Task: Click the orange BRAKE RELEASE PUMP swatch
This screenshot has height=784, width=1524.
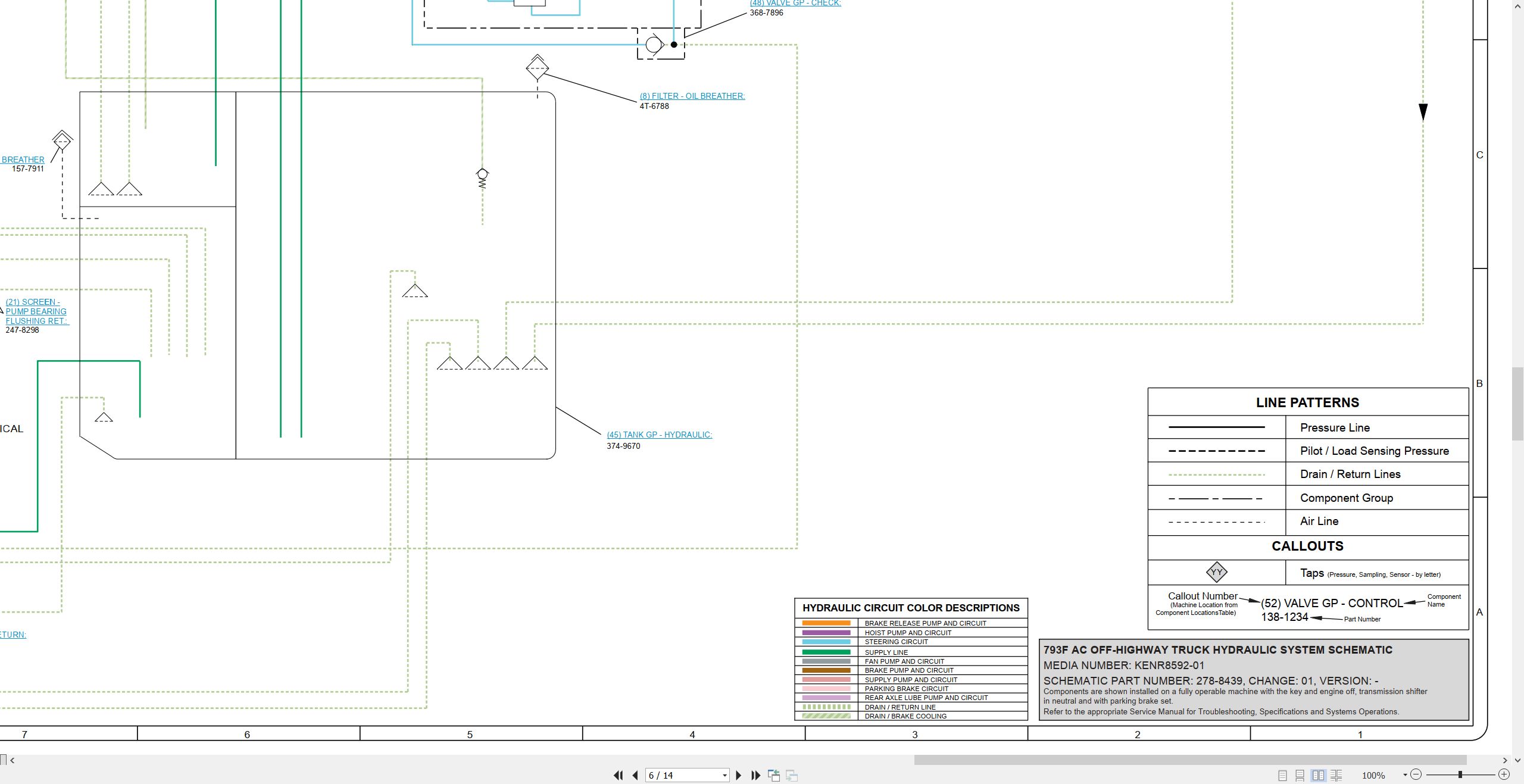Action: (x=826, y=623)
